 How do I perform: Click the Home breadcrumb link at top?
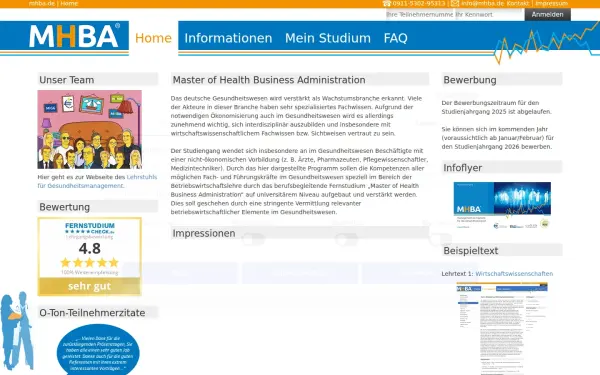[69, 3]
